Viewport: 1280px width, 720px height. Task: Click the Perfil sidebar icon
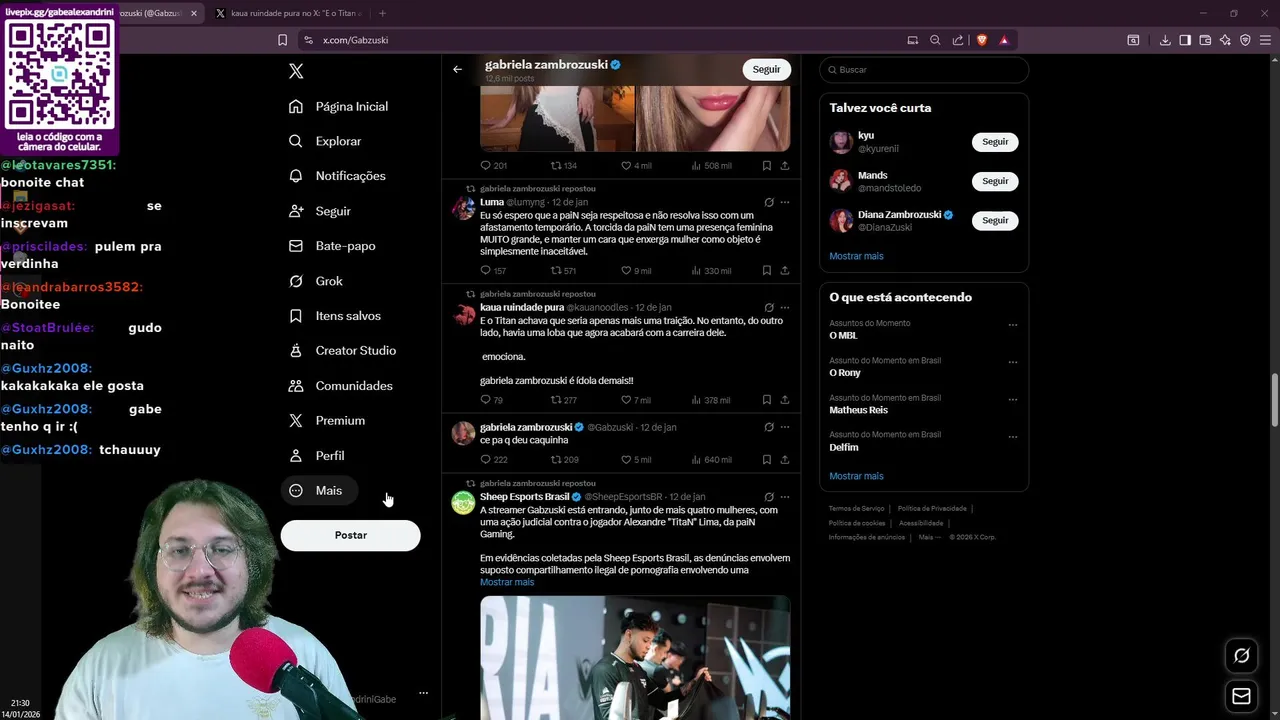[296, 456]
